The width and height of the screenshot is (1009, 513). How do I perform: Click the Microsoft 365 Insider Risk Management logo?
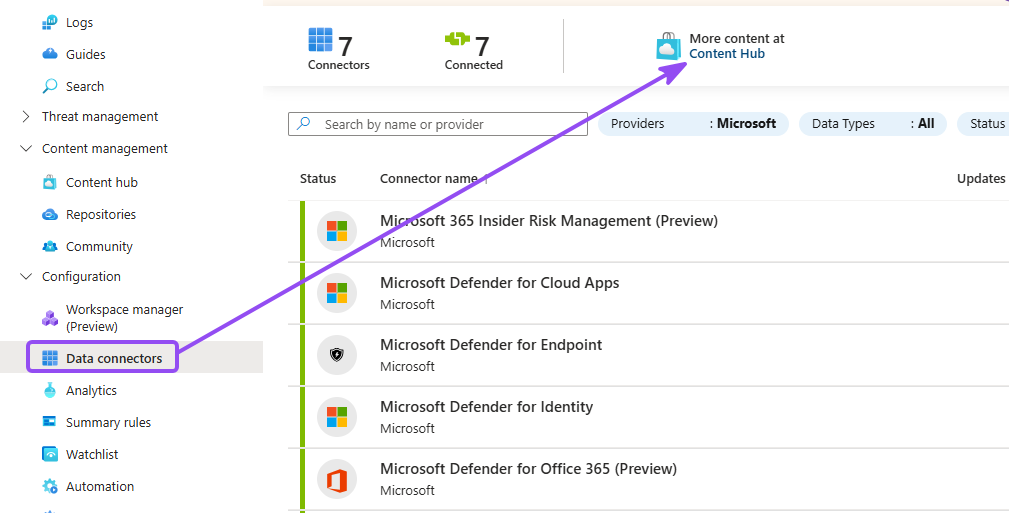point(337,231)
